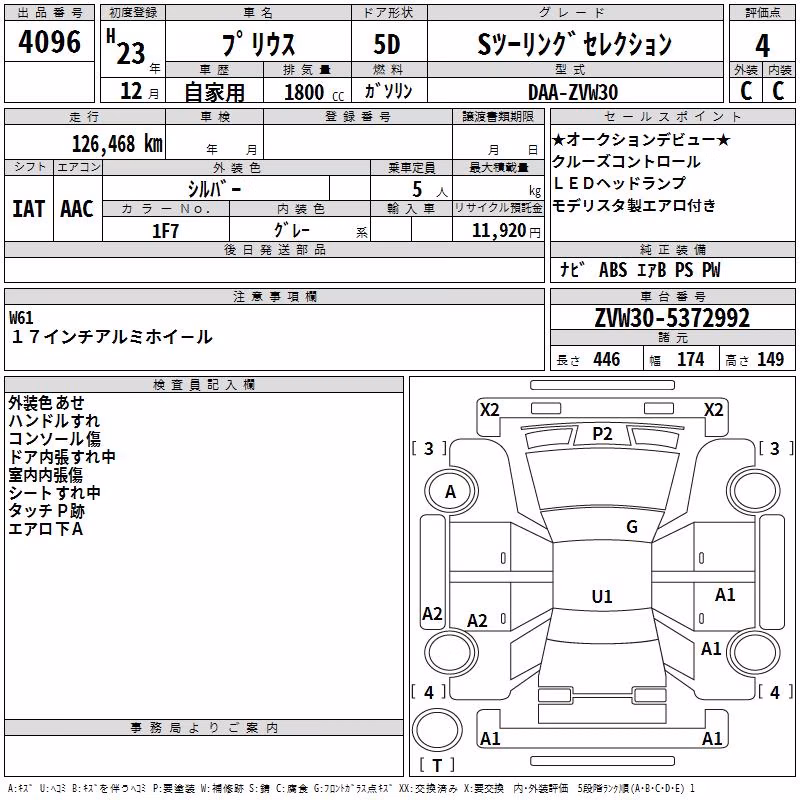Click the エアB equipment entry
800x800 pixels.
pos(652,269)
